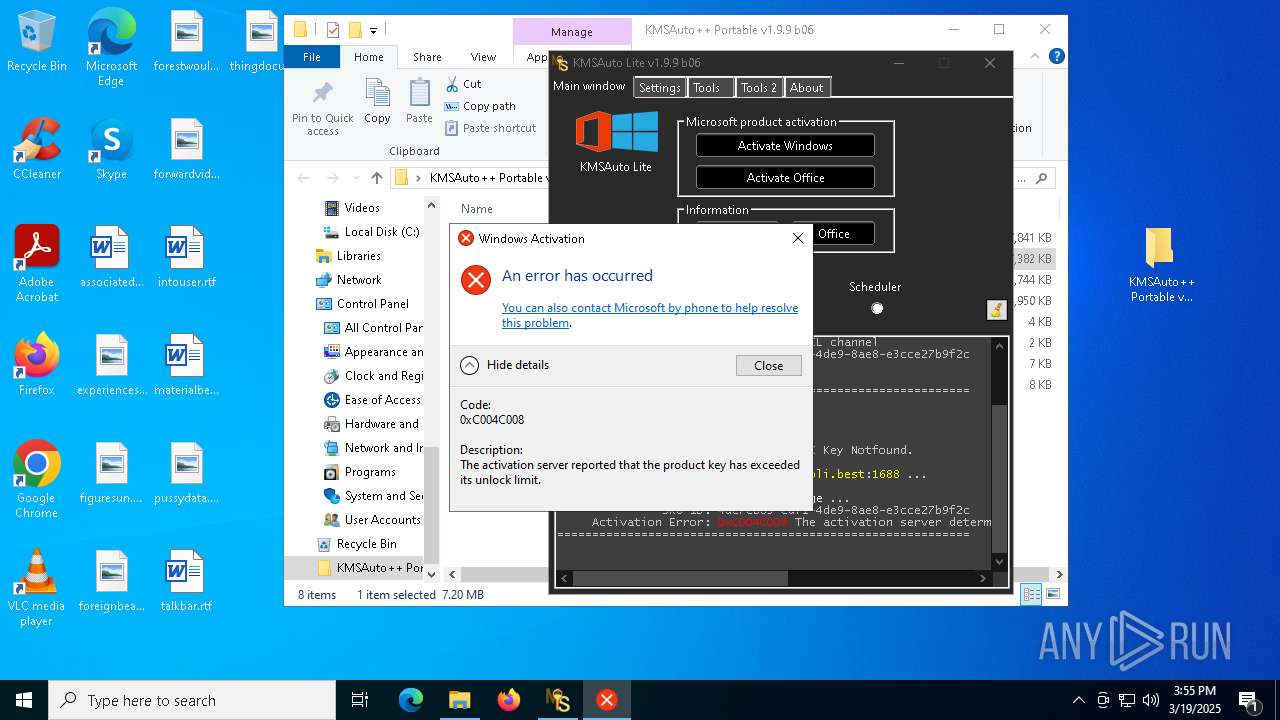
Task: Select Control Panel in navigation pane
Action: [x=364, y=304]
